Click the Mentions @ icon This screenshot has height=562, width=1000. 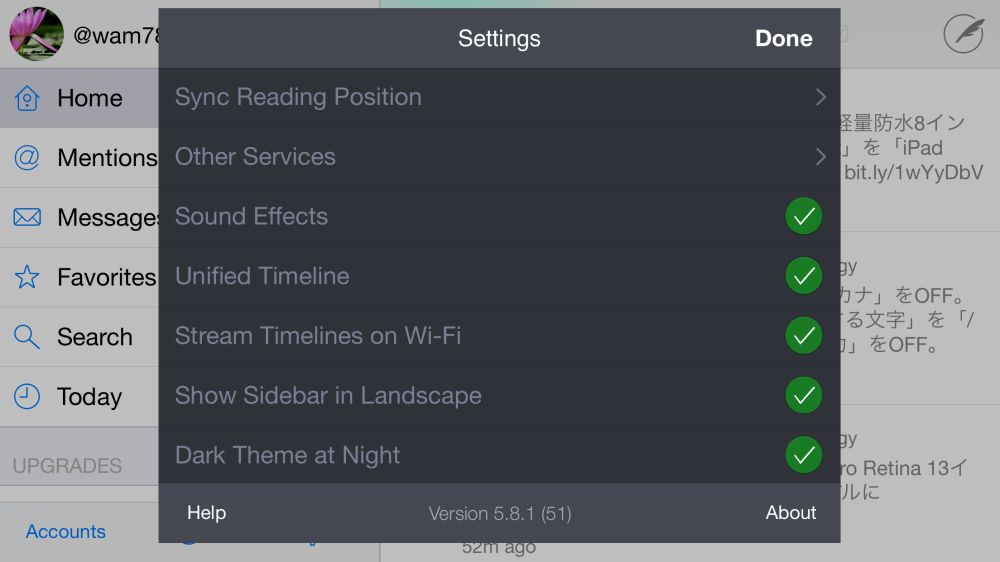click(x=27, y=157)
